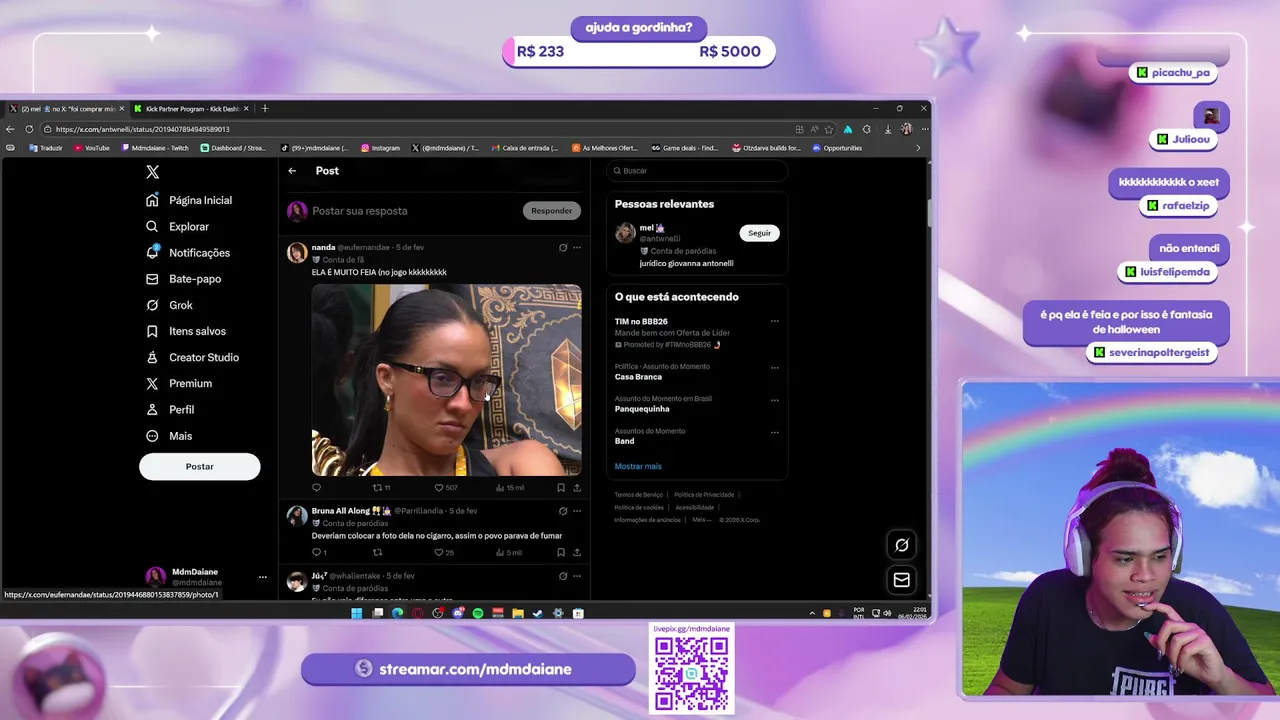Open Explorar search page
The width and height of the screenshot is (1280, 720).
178,227
